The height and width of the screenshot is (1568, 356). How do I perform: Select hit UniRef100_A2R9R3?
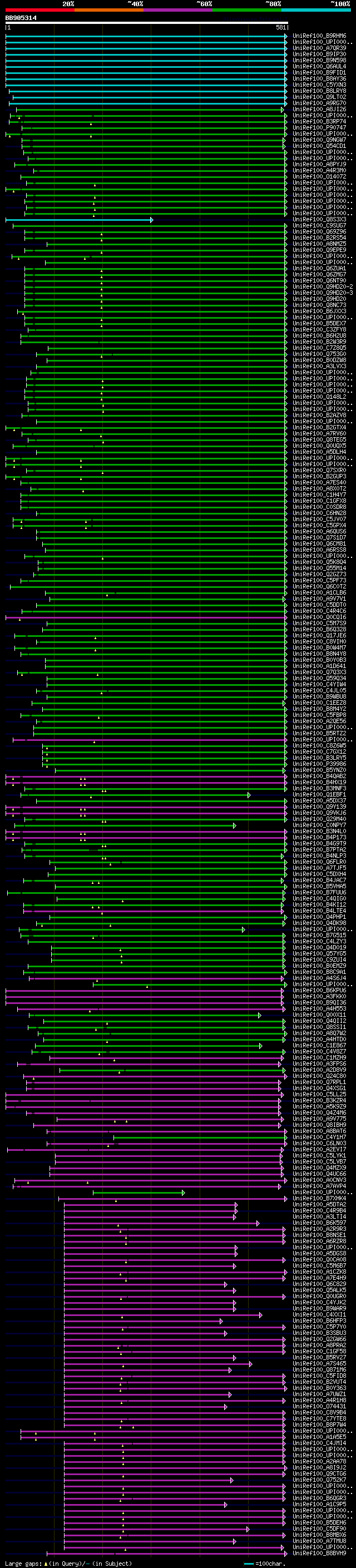point(319,1229)
